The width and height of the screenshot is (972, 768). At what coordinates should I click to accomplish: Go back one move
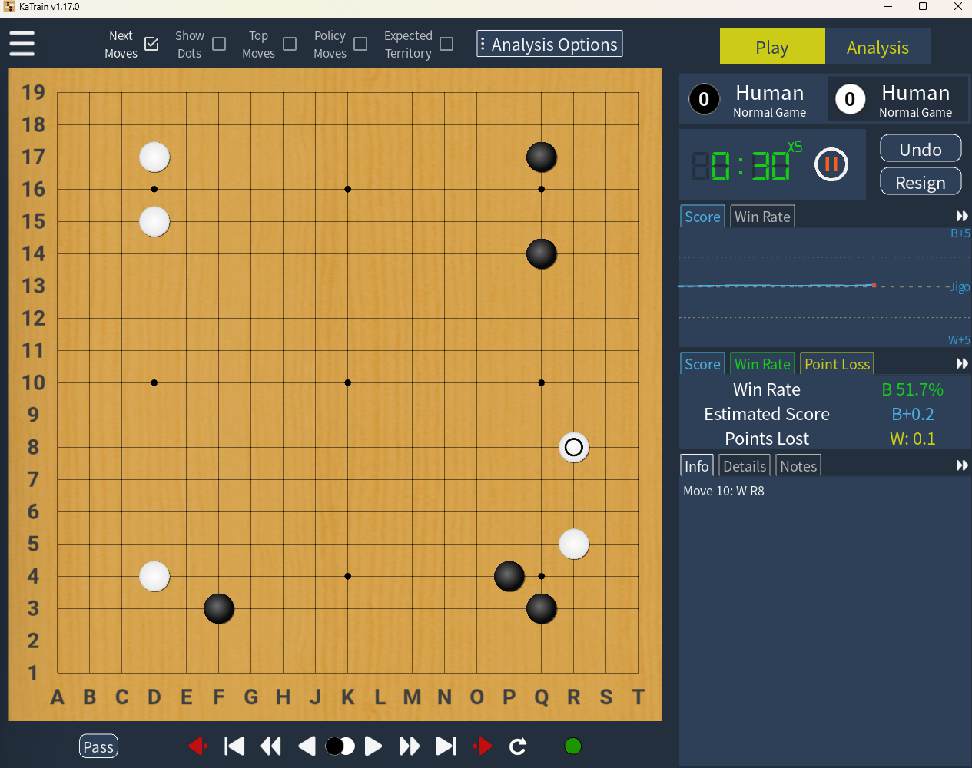coord(308,746)
